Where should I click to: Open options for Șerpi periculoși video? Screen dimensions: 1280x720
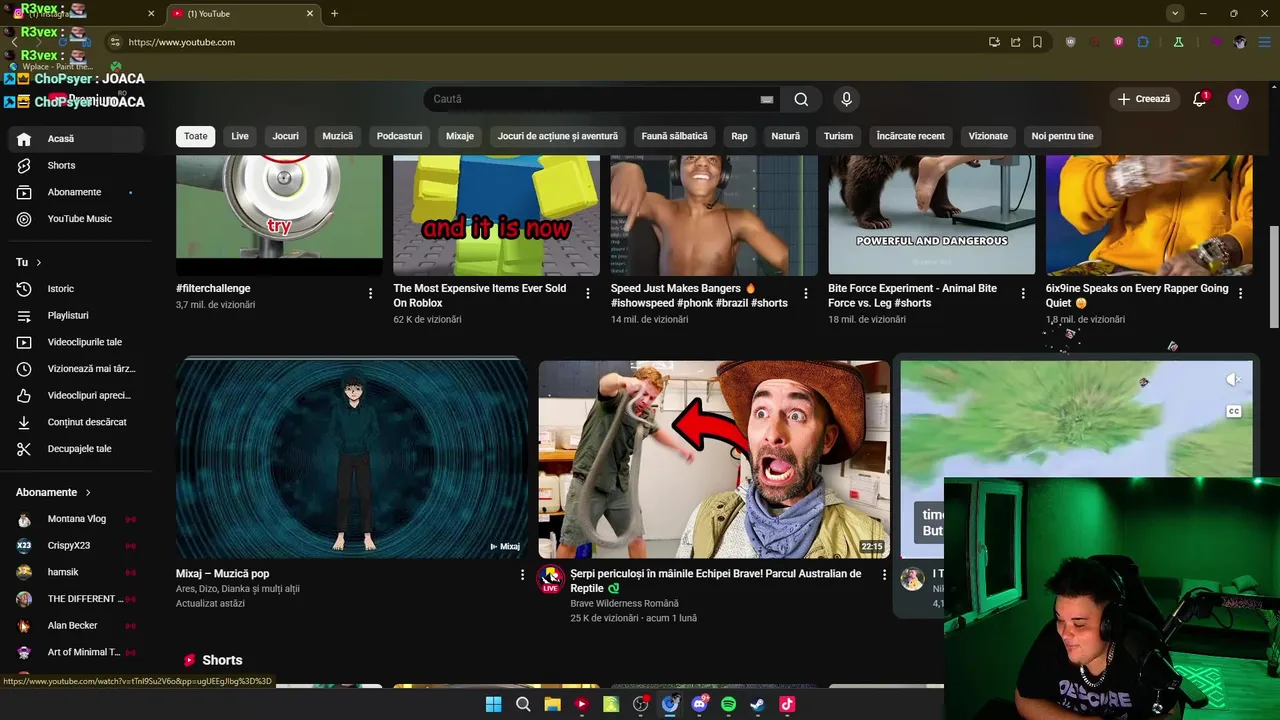884,575
